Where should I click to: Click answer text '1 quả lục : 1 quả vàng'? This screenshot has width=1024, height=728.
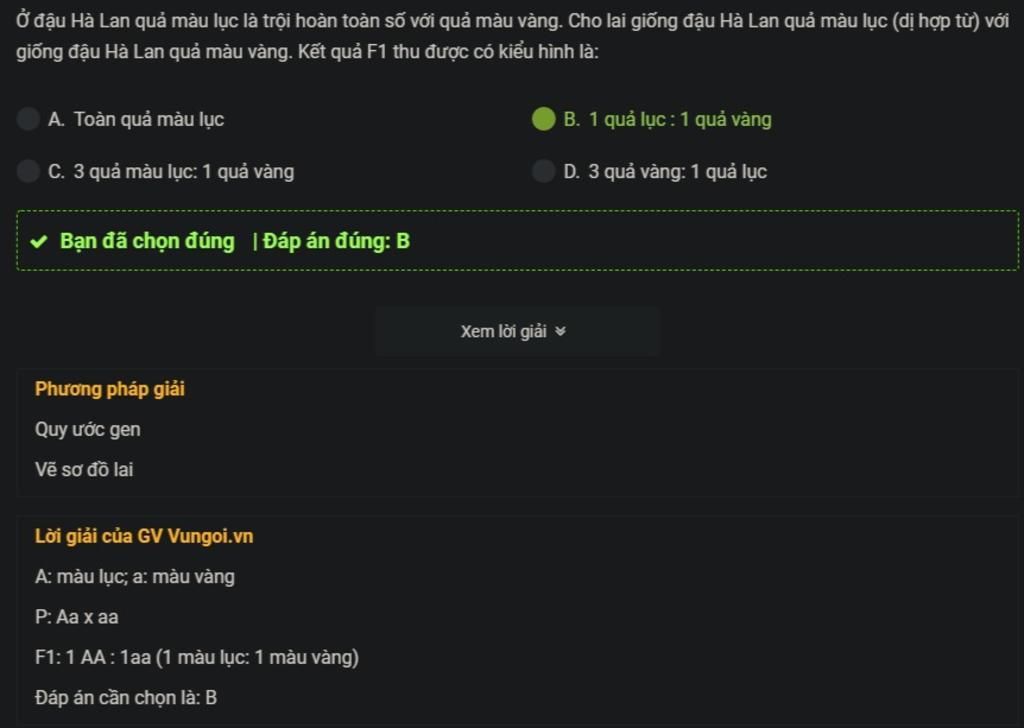(680, 119)
